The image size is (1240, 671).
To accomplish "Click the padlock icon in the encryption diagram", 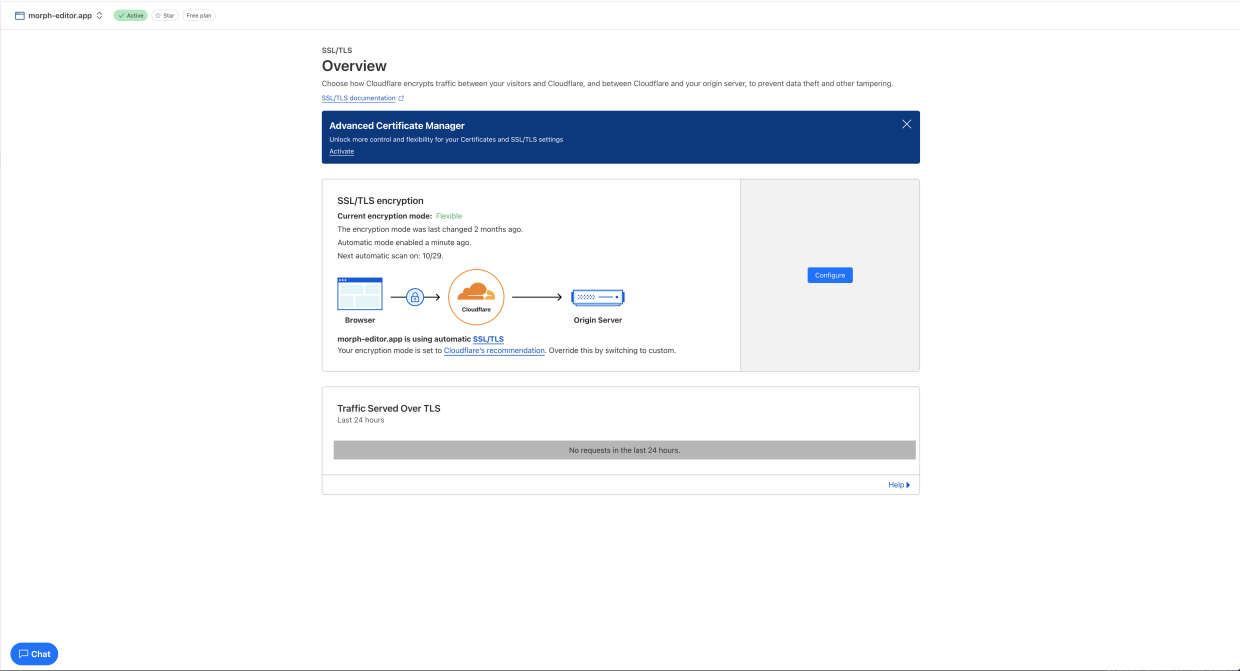I will click(415, 297).
